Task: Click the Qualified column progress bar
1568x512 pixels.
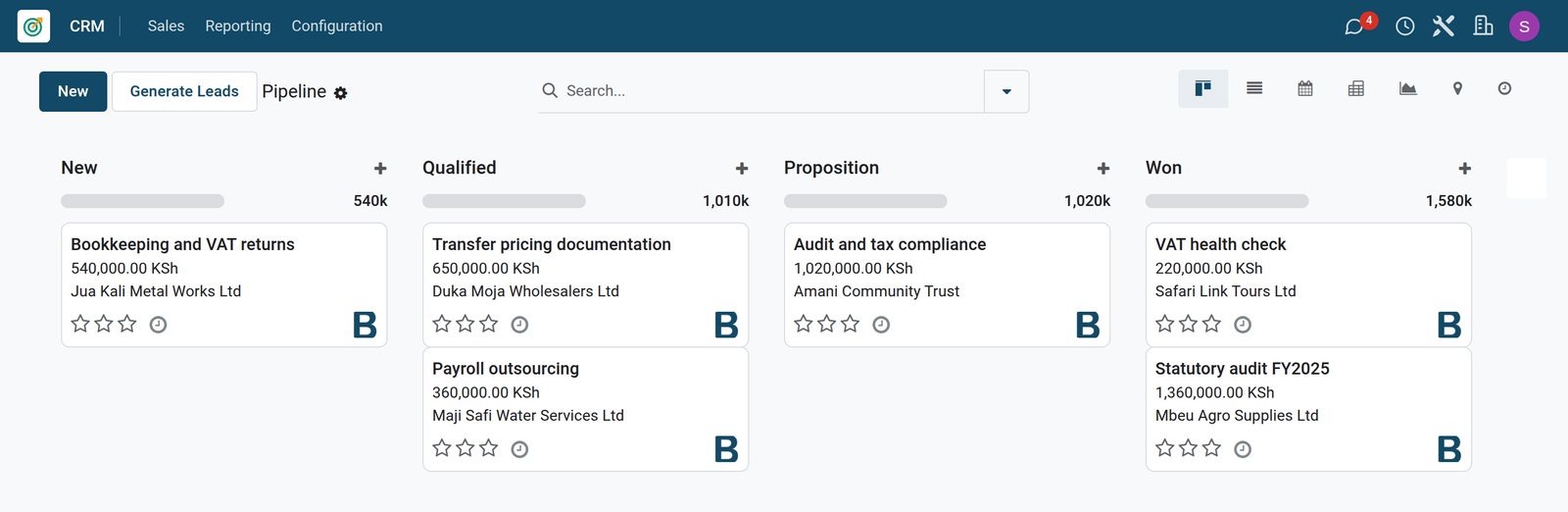Action: [505, 201]
